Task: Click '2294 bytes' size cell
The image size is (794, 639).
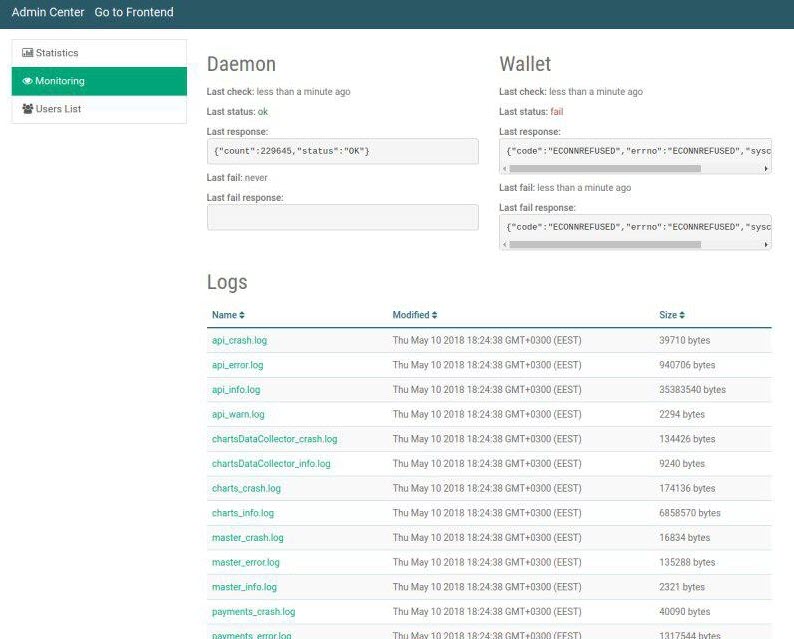Action: 682,414
